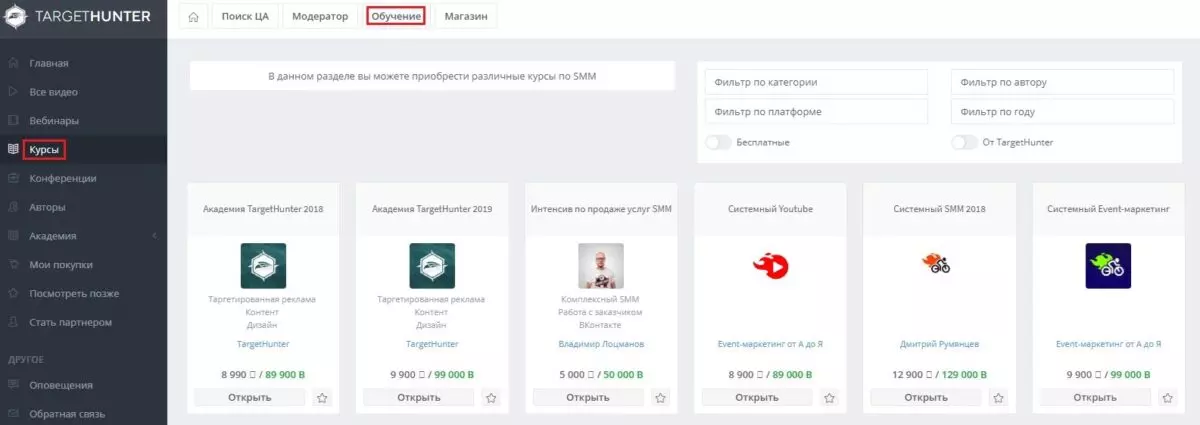Click the Оповещения sidebar icon
The image size is (1200, 425).
(13, 385)
